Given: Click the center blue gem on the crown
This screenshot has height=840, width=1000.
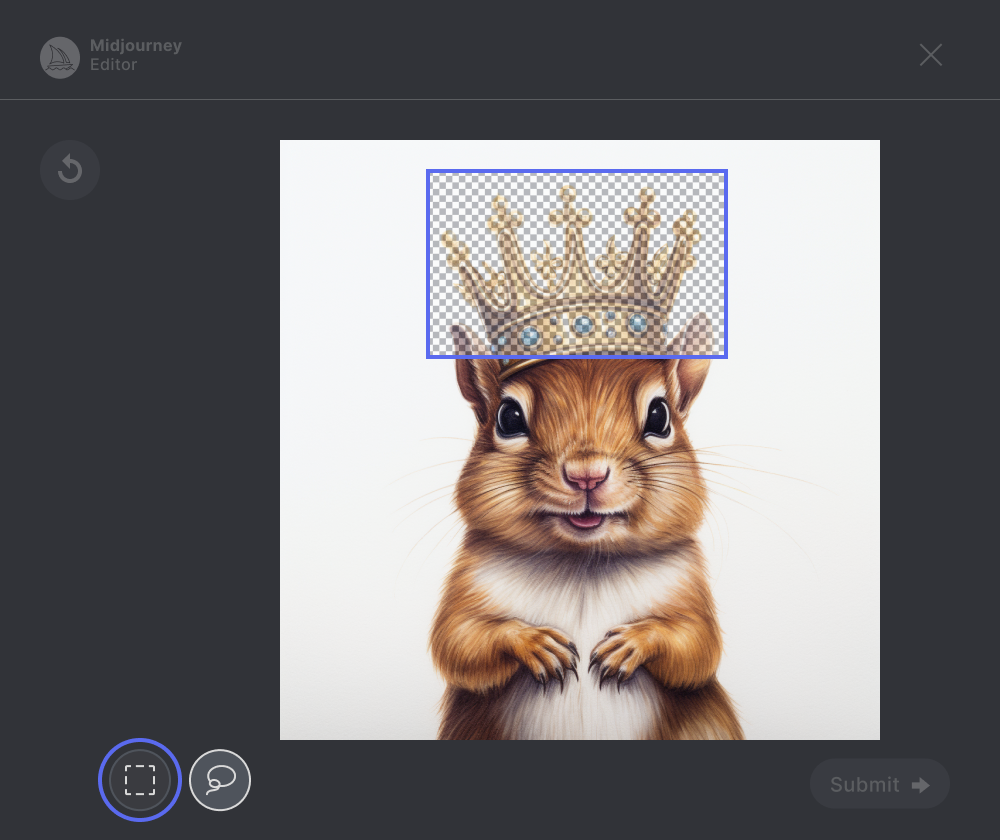Looking at the screenshot, I should click(x=583, y=325).
